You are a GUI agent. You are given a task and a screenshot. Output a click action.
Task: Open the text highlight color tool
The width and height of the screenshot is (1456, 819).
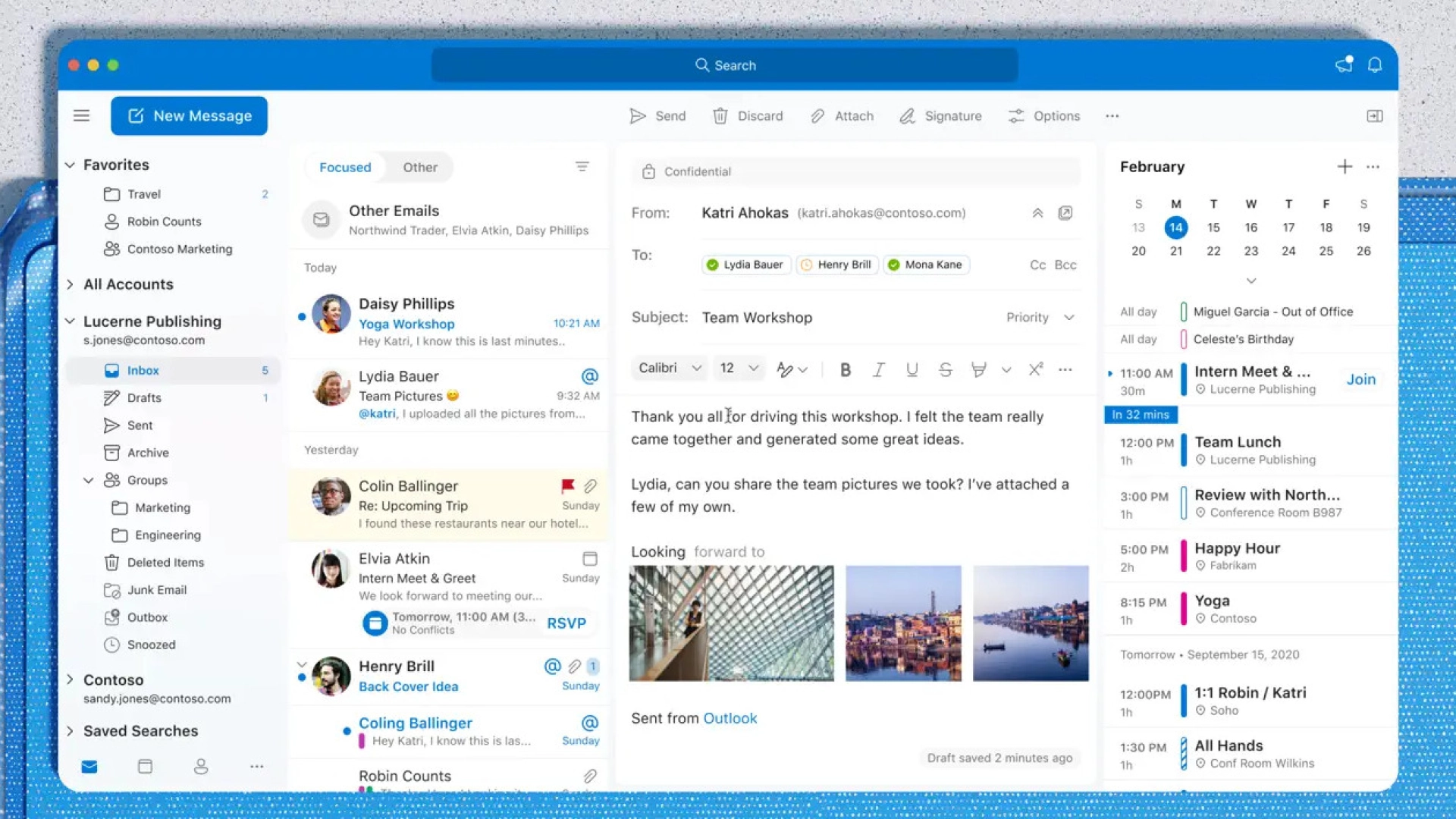(979, 369)
